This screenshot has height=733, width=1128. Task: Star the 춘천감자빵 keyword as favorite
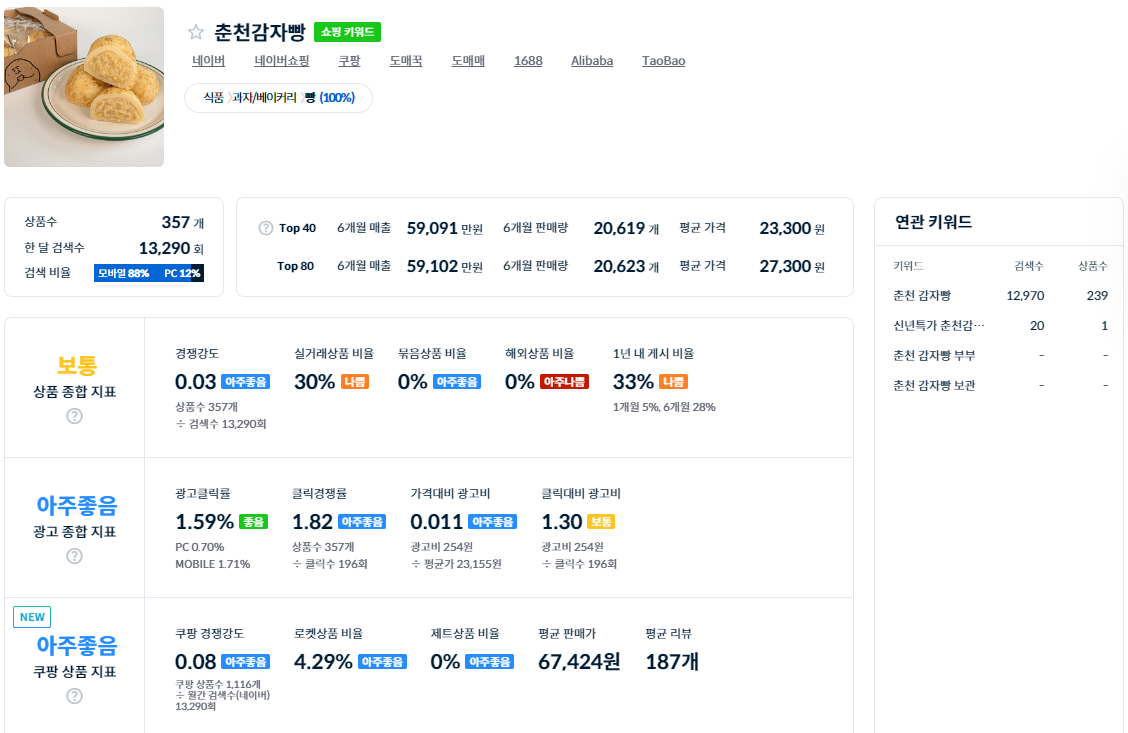point(196,32)
